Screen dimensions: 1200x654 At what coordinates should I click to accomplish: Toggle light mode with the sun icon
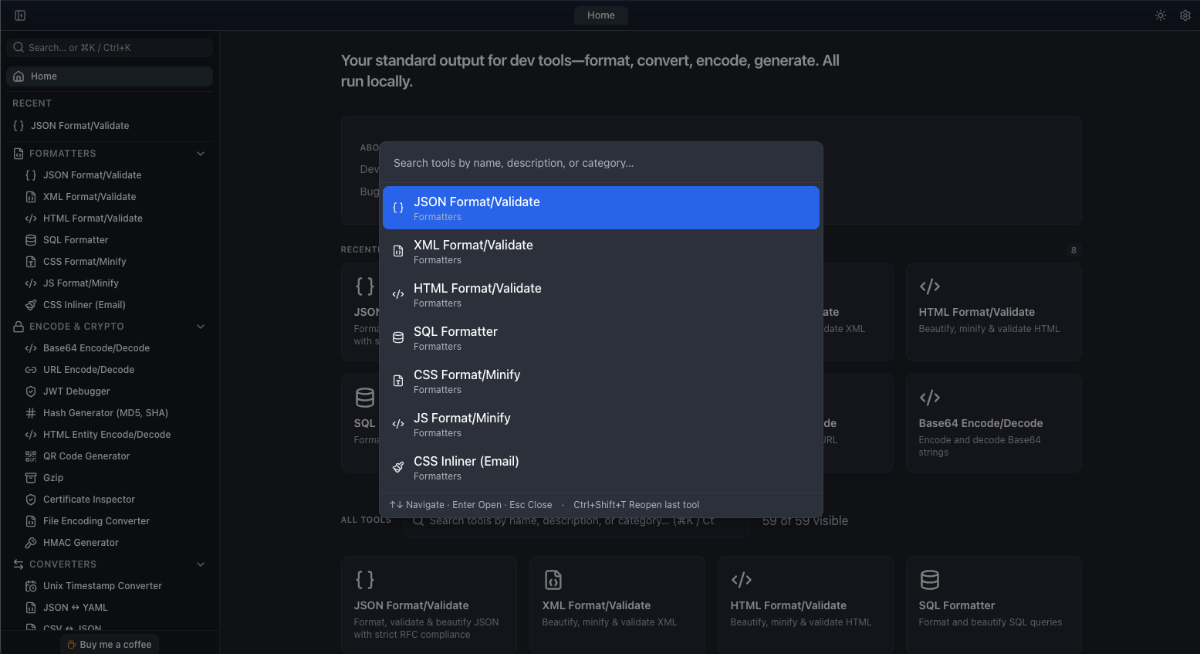[1160, 15]
